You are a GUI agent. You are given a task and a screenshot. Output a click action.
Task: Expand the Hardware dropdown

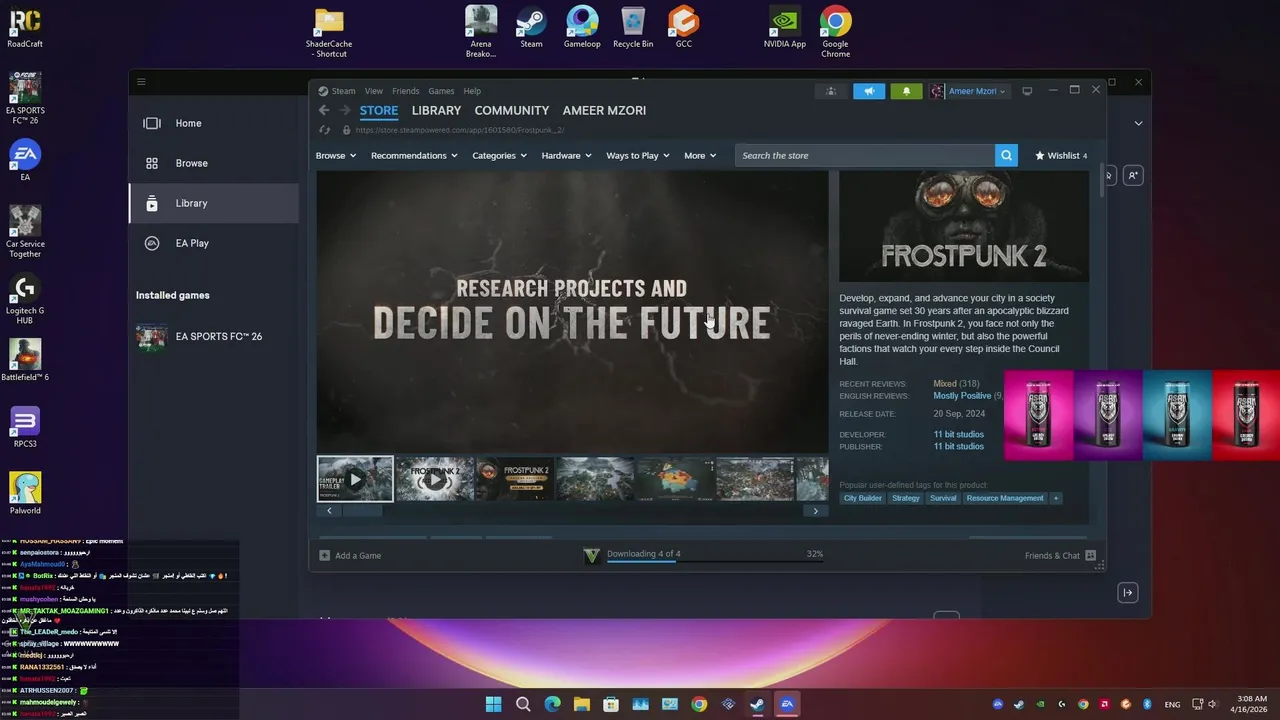point(566,155)
